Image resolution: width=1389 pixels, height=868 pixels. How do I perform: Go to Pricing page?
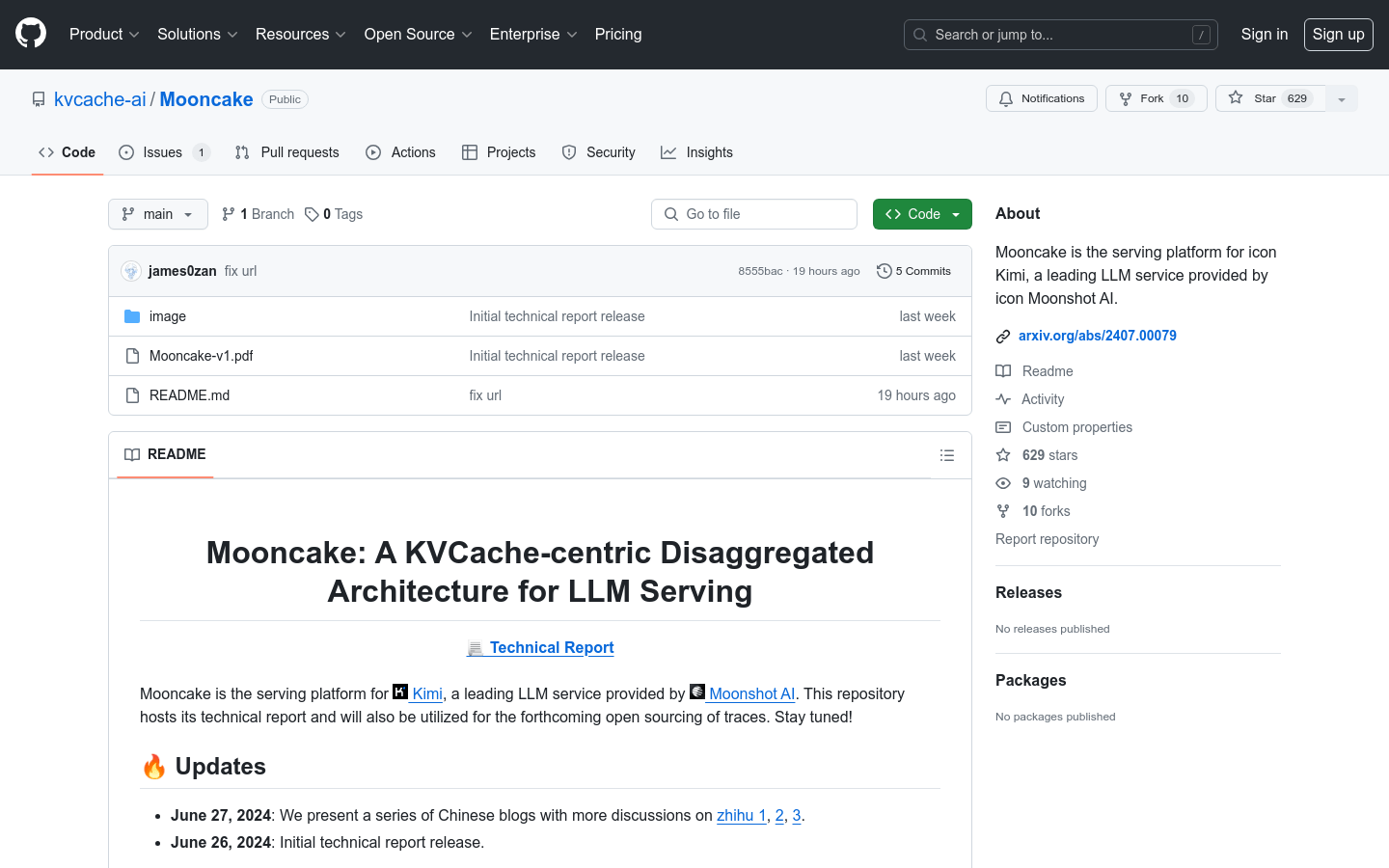(x=618, y=34)
